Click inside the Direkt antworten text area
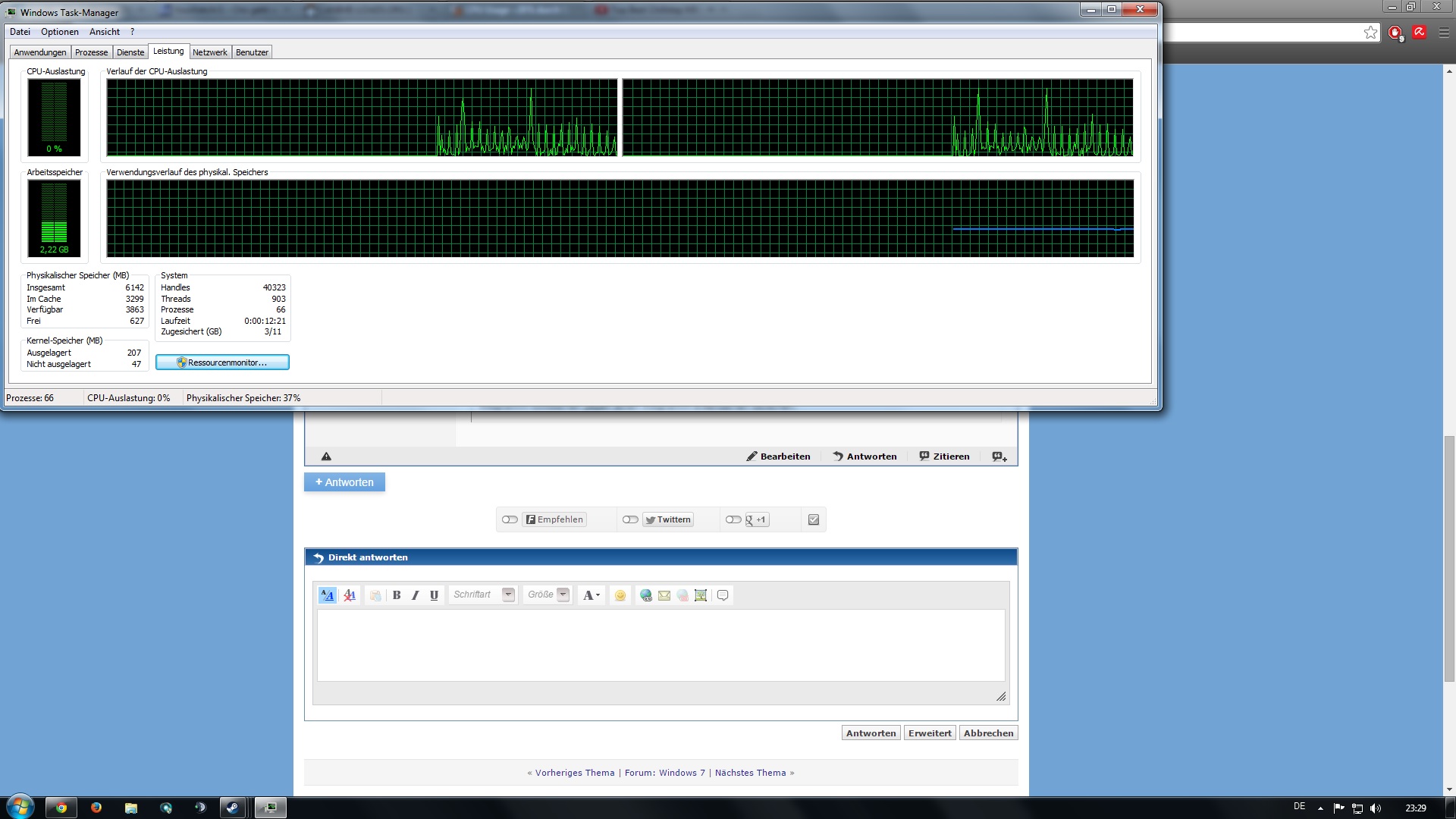The height and width of the screenshot is (819, 1456). (661, 645)
